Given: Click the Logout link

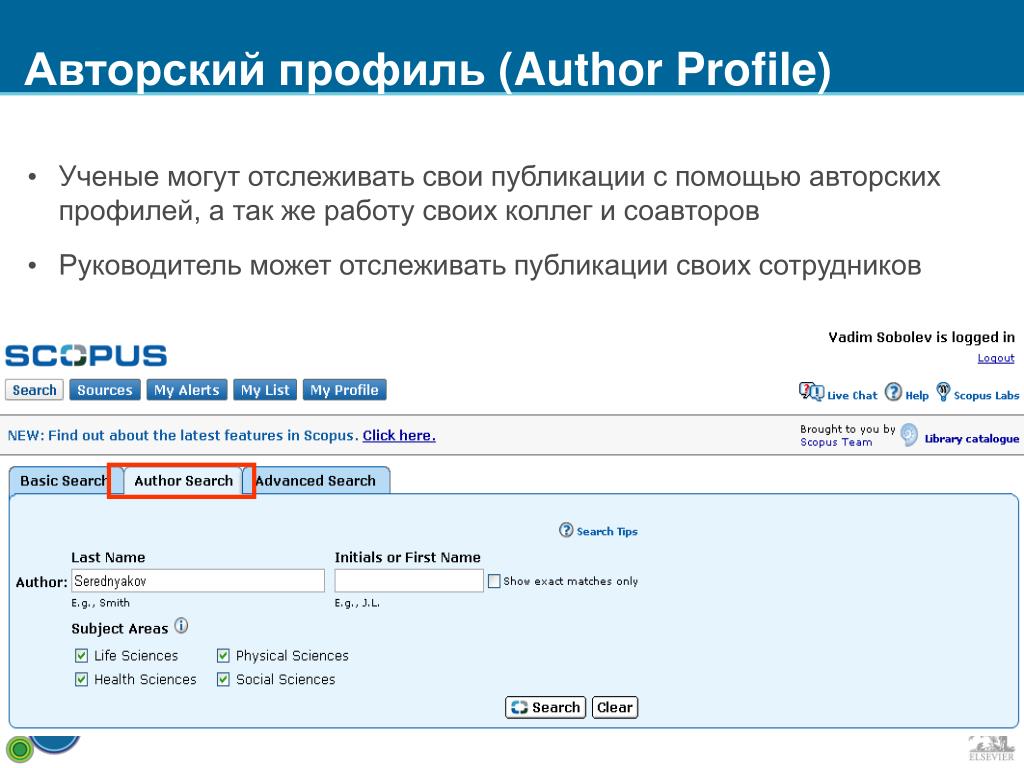Looking at the screenshot, I should tap(996, 358).
